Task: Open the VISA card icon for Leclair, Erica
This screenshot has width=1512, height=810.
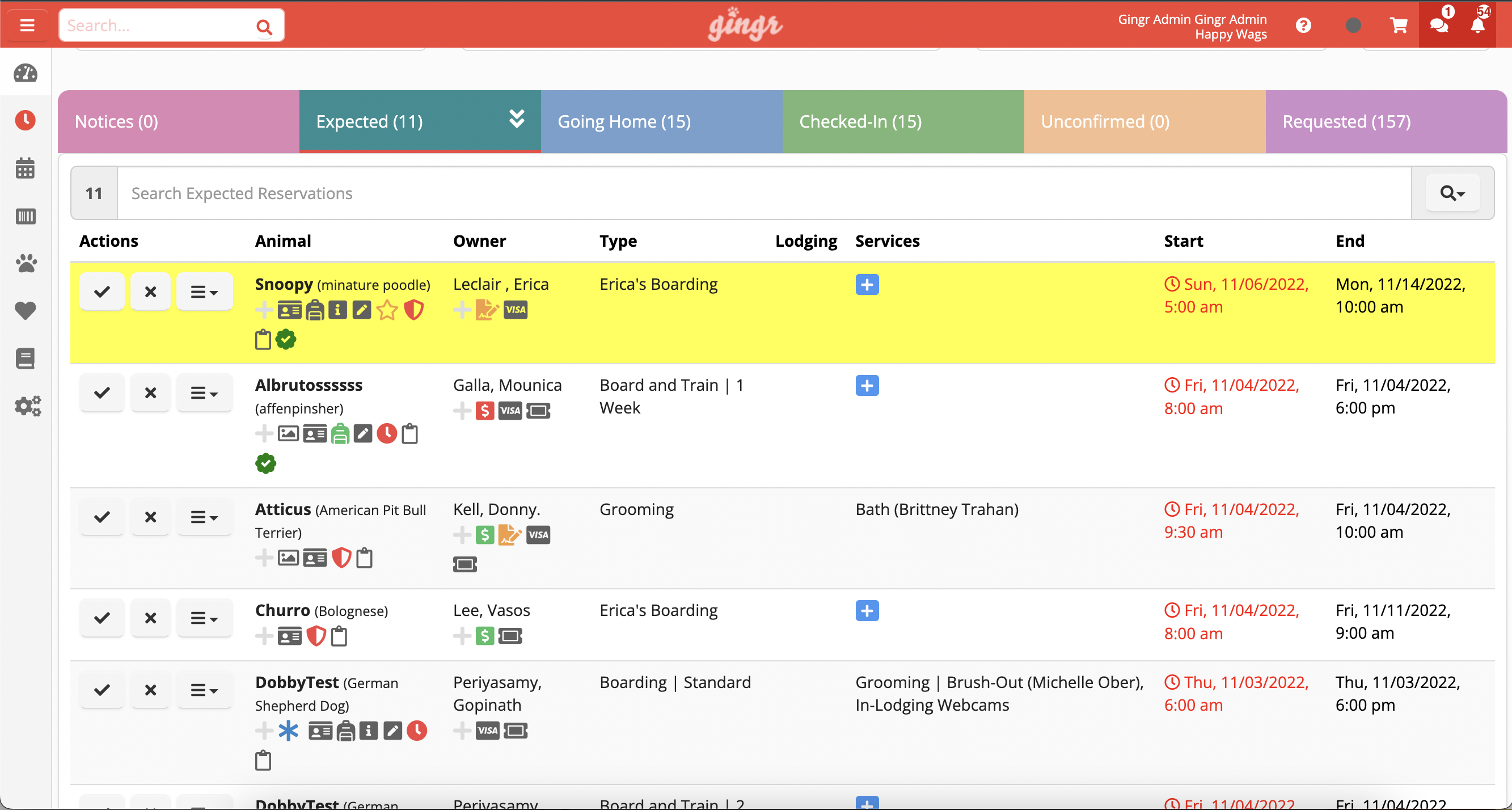Action: [x=515, y=310]
